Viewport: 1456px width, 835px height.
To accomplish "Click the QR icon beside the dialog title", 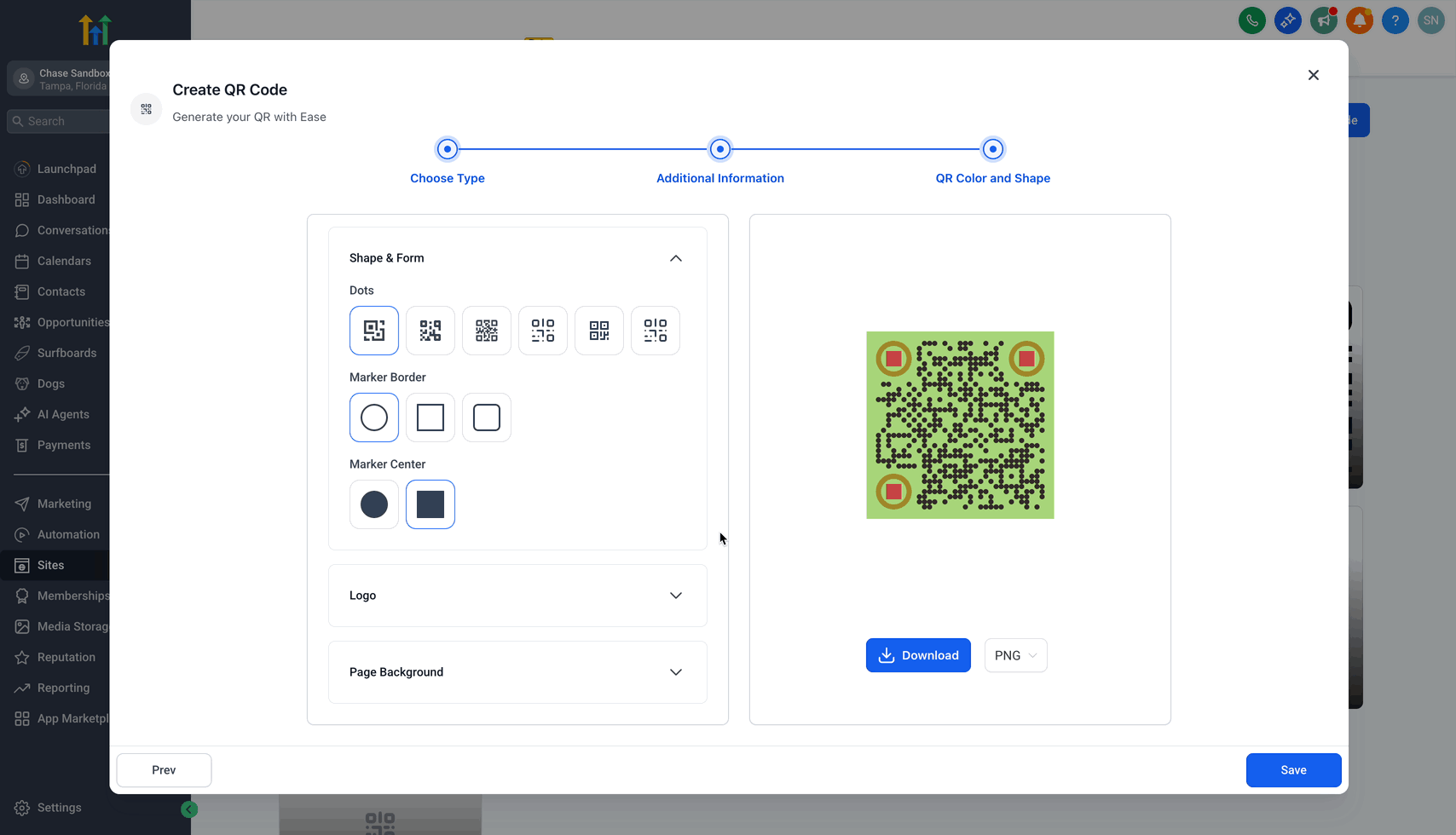I will click(147, 109).
